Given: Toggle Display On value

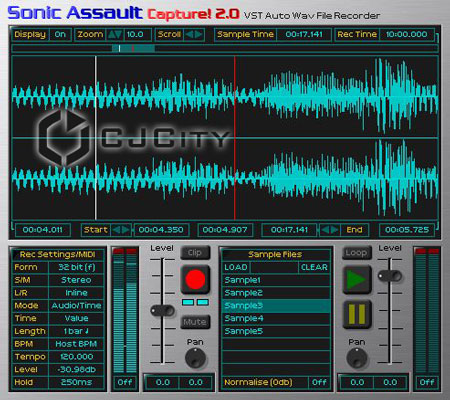Looking at the screenshot, I should pos(60,34).
